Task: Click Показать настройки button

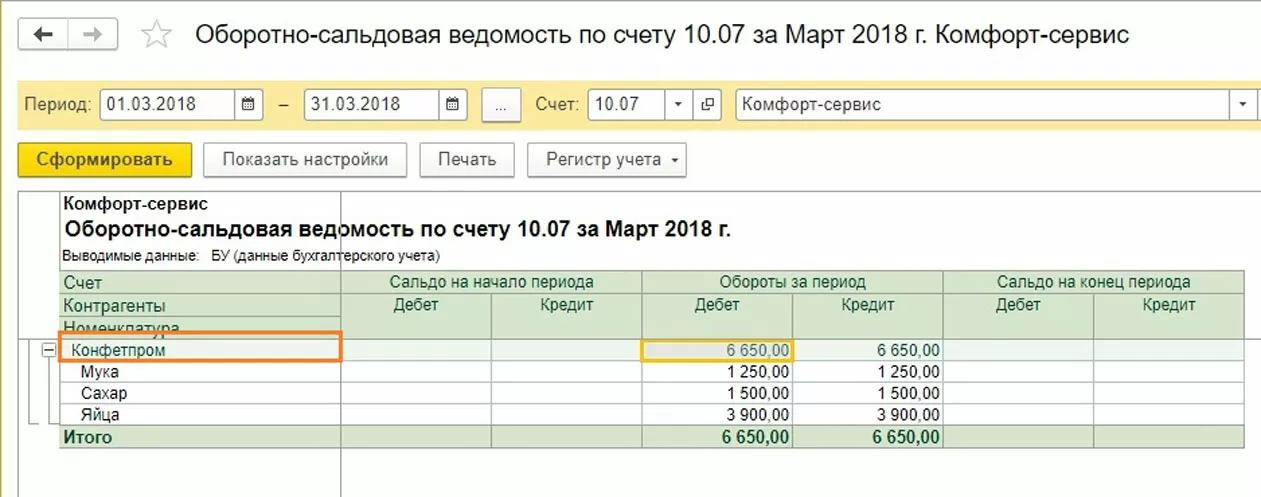Action: [x=304, y=160]
